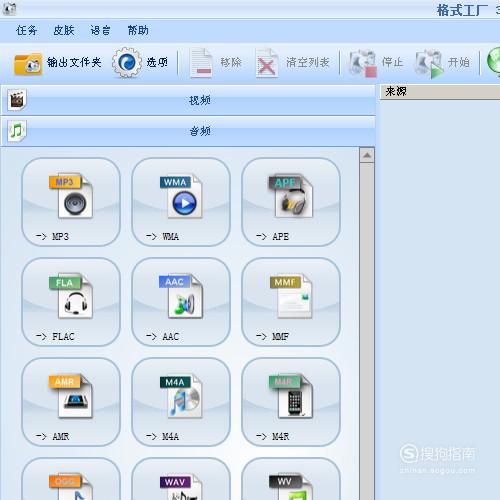500x500 pixels.
Task: Click the 停止 stop button
Action: [376, 63]
